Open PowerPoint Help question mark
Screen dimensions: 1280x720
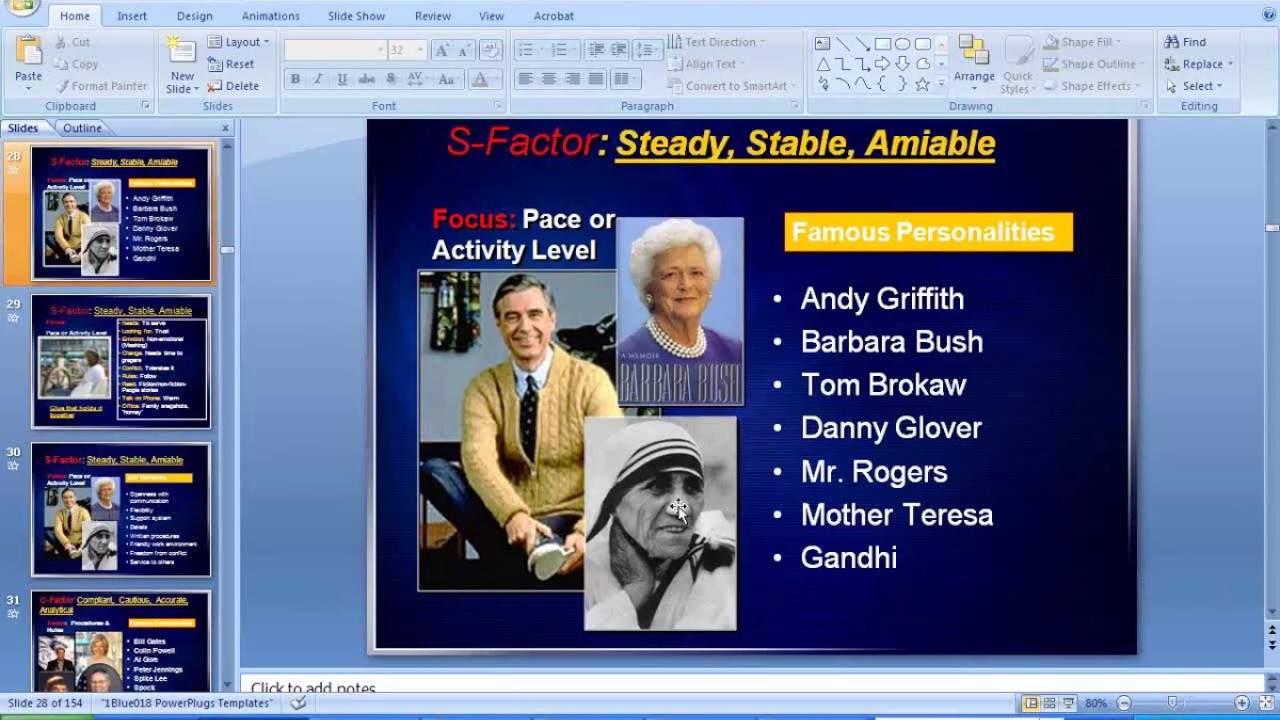tap(1269, 14)
